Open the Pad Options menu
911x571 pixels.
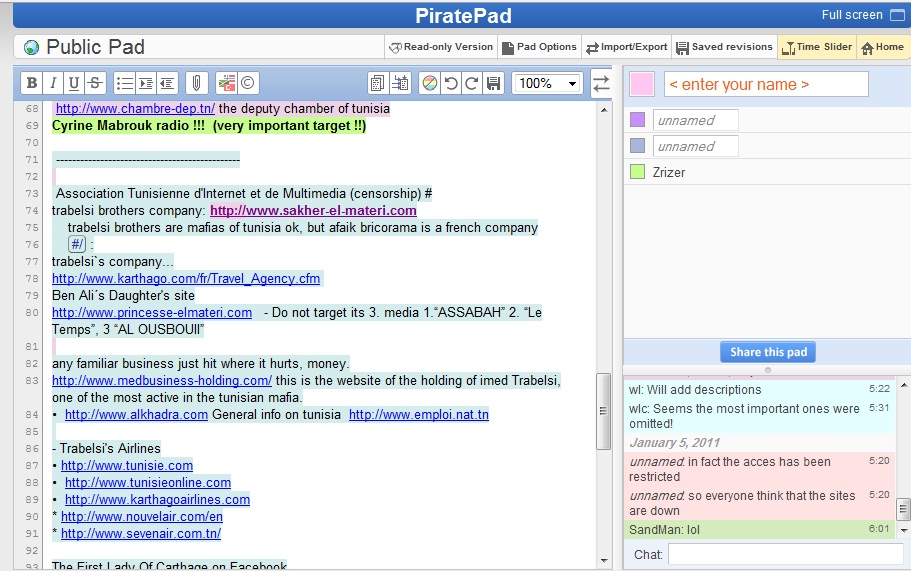540,47
